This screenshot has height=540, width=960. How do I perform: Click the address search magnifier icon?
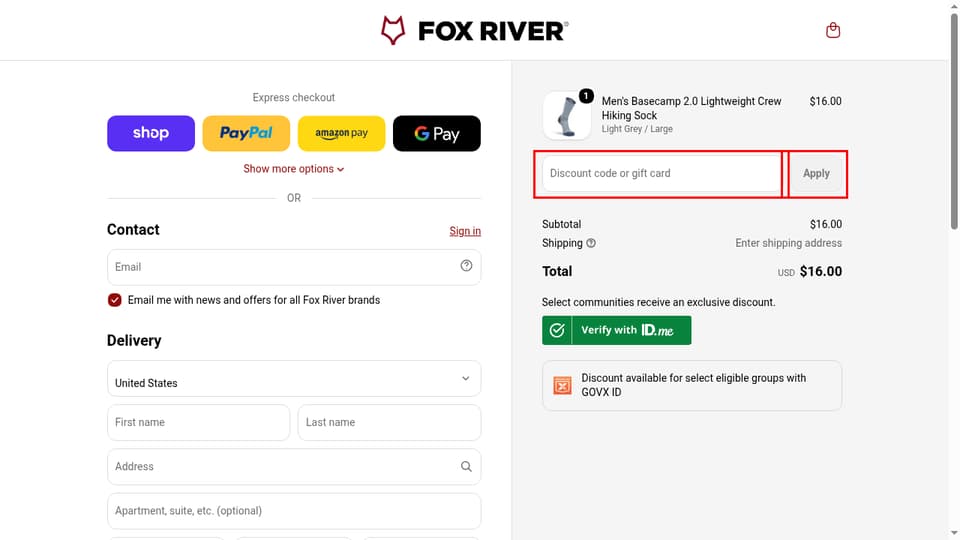pyautogui.click(x=466, y=467)
